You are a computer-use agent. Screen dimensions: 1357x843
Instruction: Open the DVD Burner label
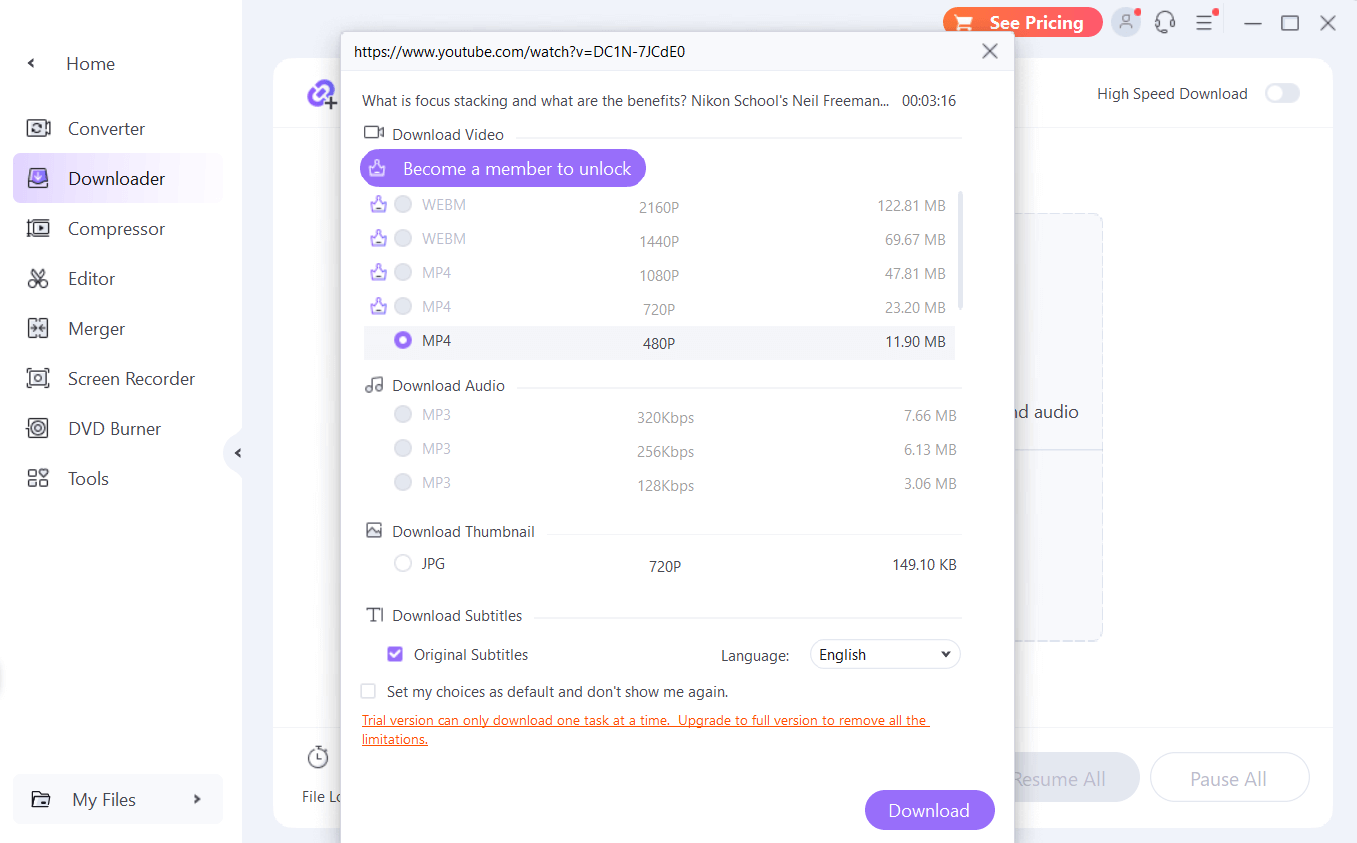pos(114,429)
